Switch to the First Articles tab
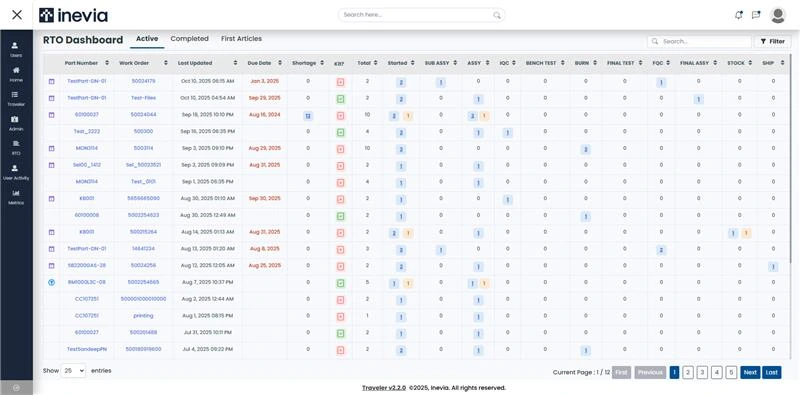The height and width of the screenshot is (395, 800). click(x=241, y=39)
